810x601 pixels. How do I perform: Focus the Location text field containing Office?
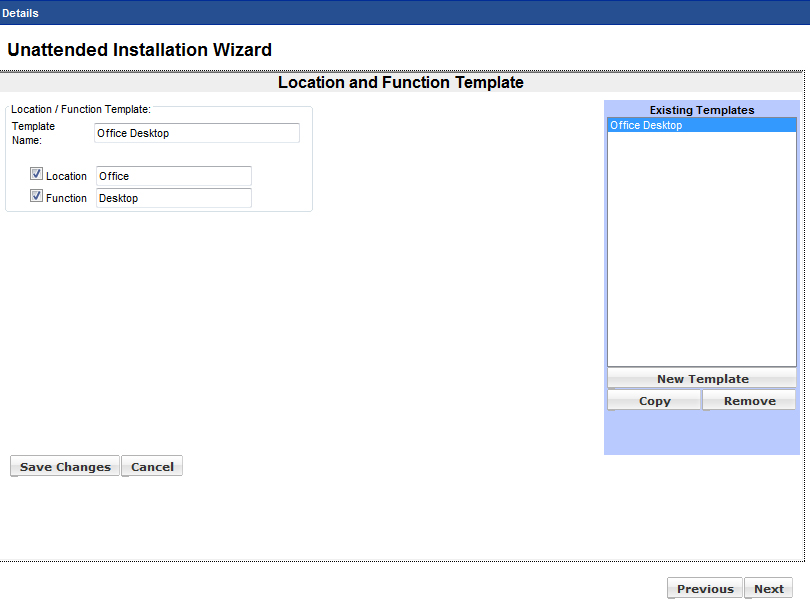pyautogui.click(x=173, y=176)
